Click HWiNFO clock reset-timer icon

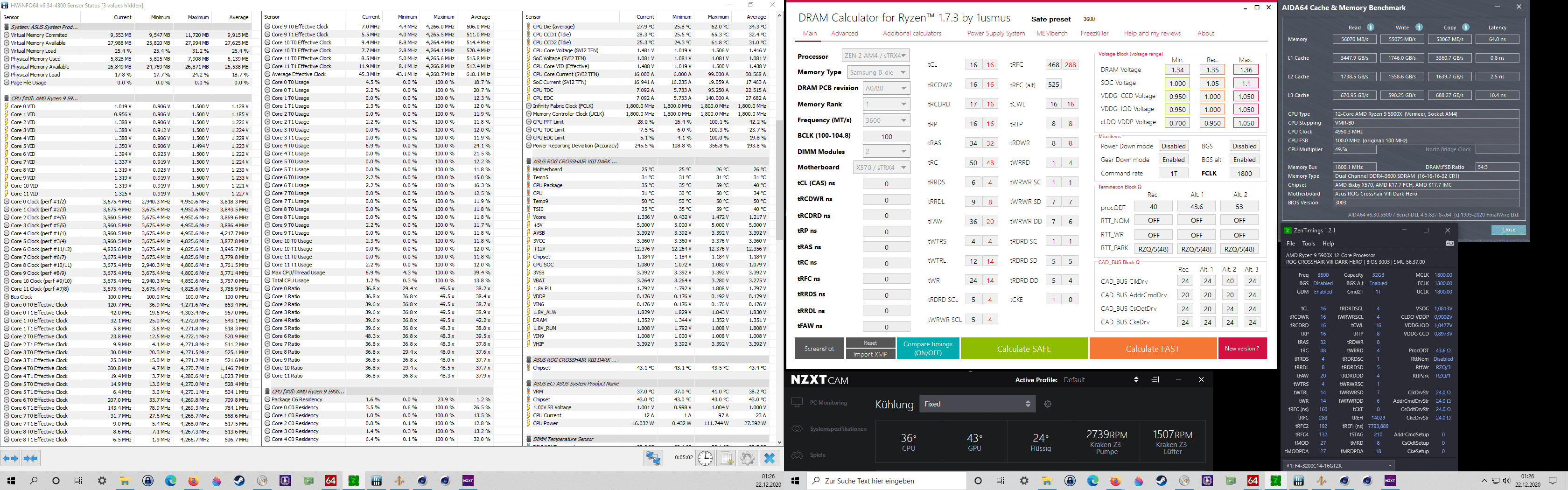(705, 458)
